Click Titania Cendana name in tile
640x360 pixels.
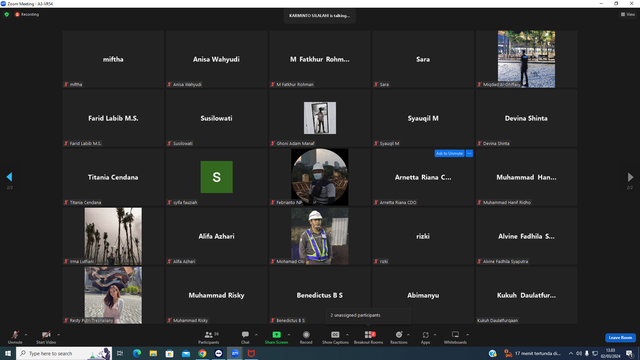[x=113, y=177]
